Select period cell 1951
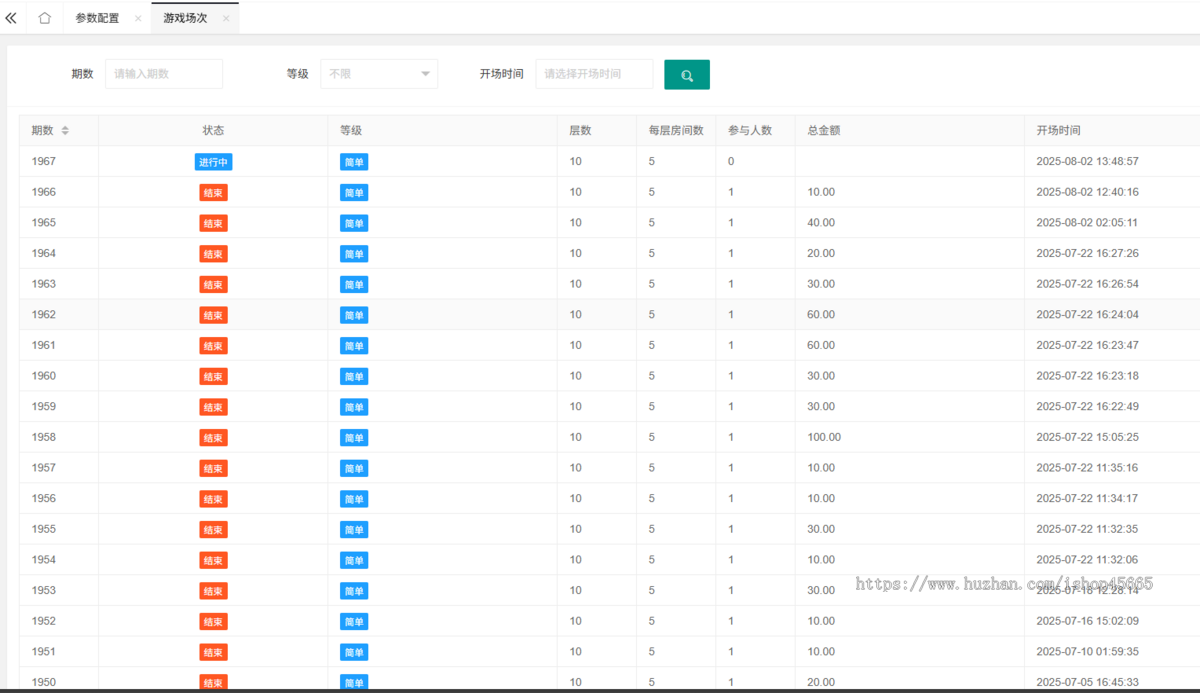This screenshot has width=1200, height=693. [x=44, y=651]
